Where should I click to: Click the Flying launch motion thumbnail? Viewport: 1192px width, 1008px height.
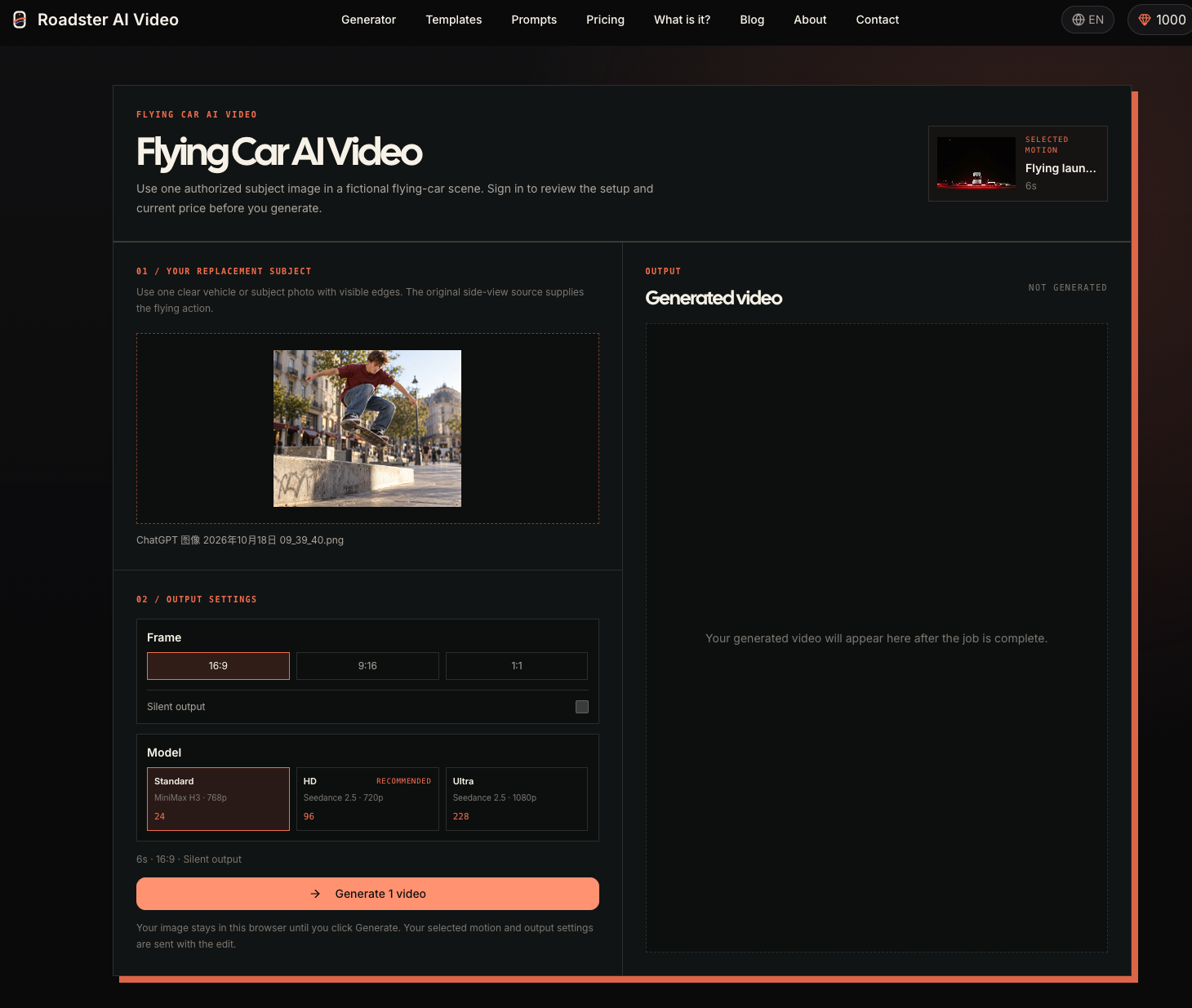[x=976, y=163]
